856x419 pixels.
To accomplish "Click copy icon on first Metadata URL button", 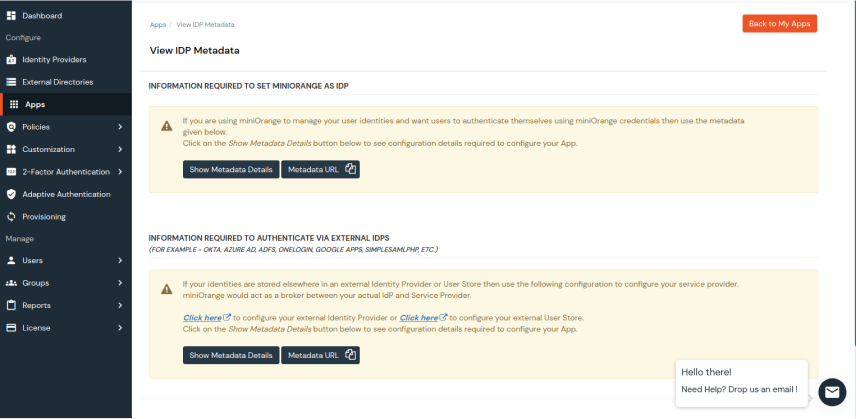I will click(350, 169).
